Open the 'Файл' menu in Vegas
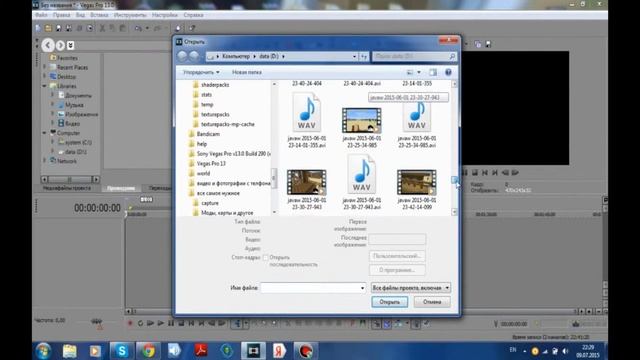640x360 pixels. [x=41, y=15]
